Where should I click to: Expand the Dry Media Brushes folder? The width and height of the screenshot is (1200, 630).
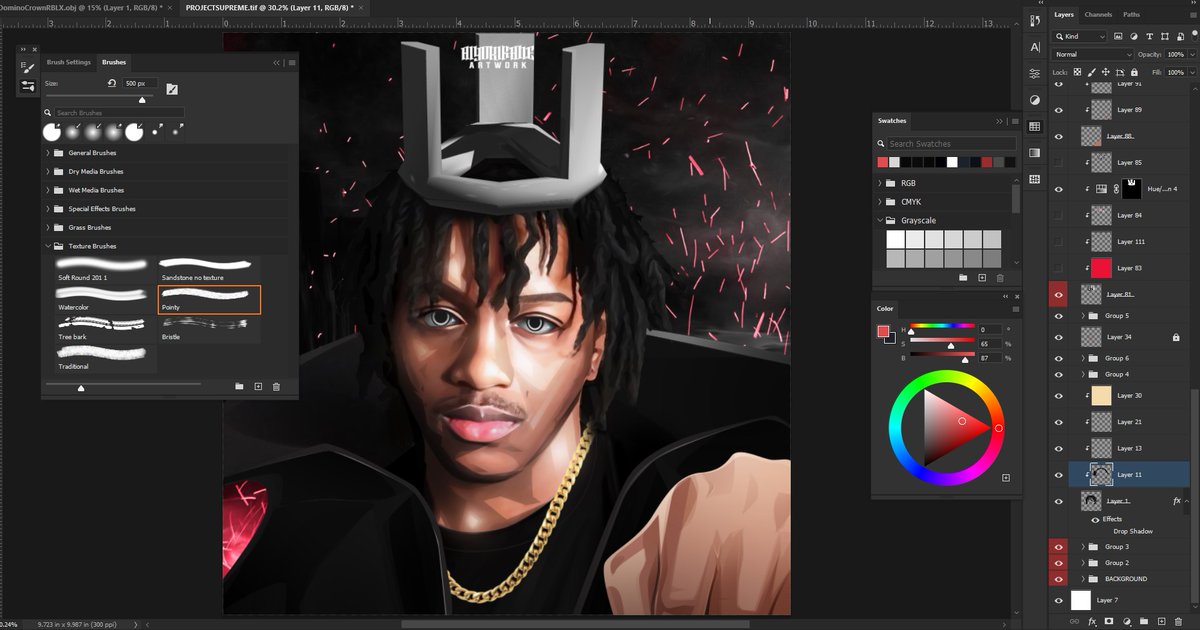coord(48,172)
